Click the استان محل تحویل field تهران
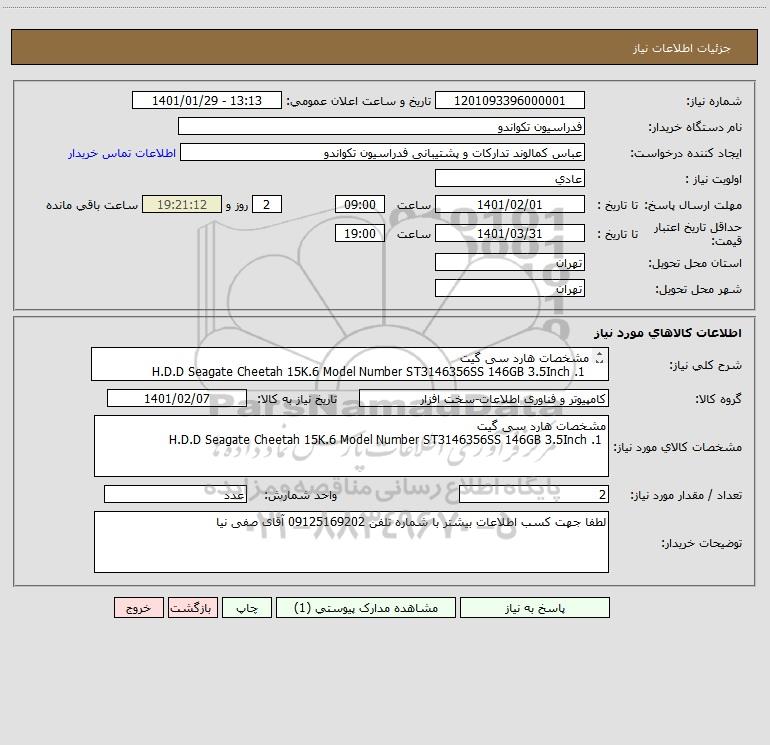770x745 pixels. click(510, 262)
